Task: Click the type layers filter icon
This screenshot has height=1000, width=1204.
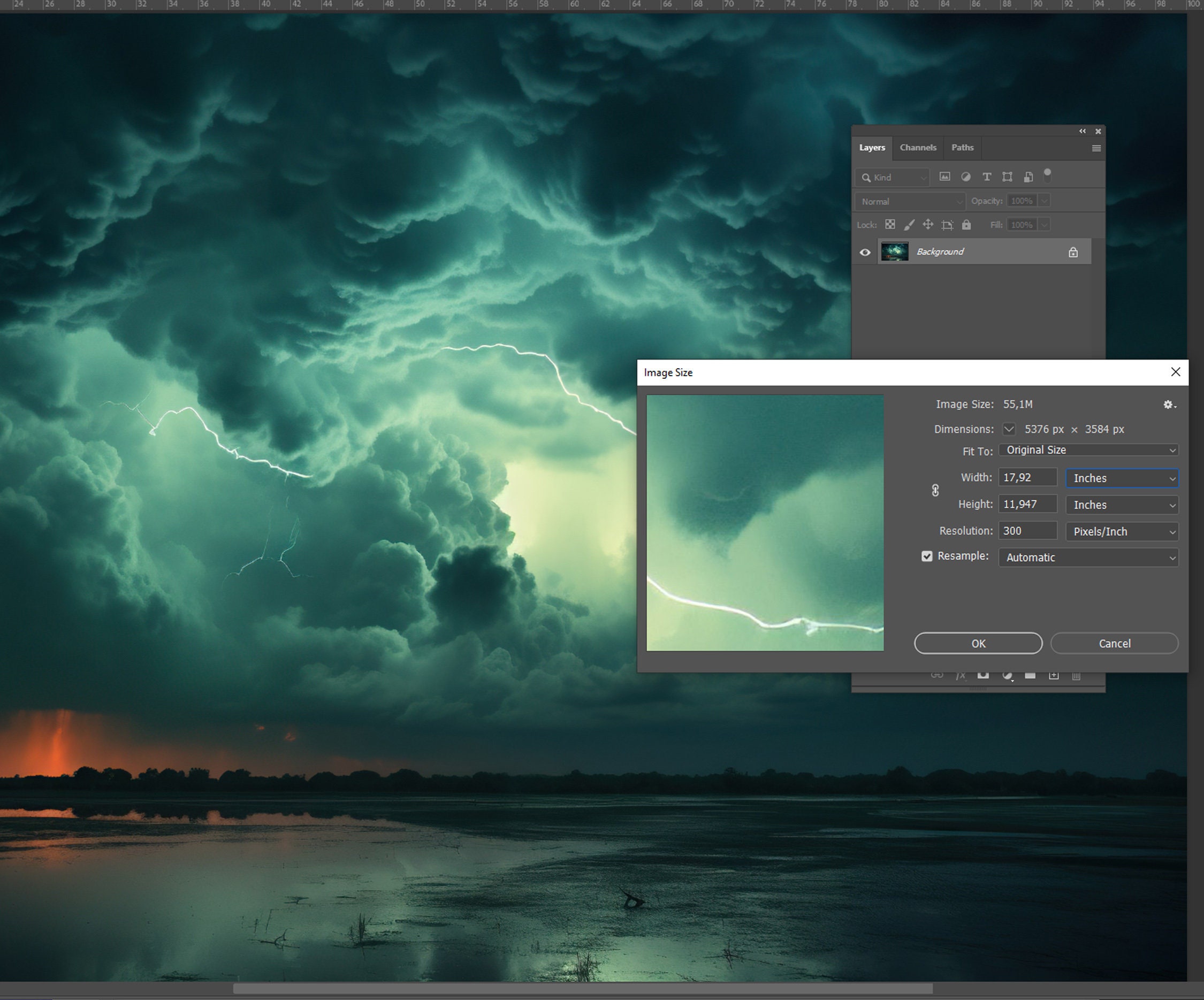Action: (x=987, y=177)
